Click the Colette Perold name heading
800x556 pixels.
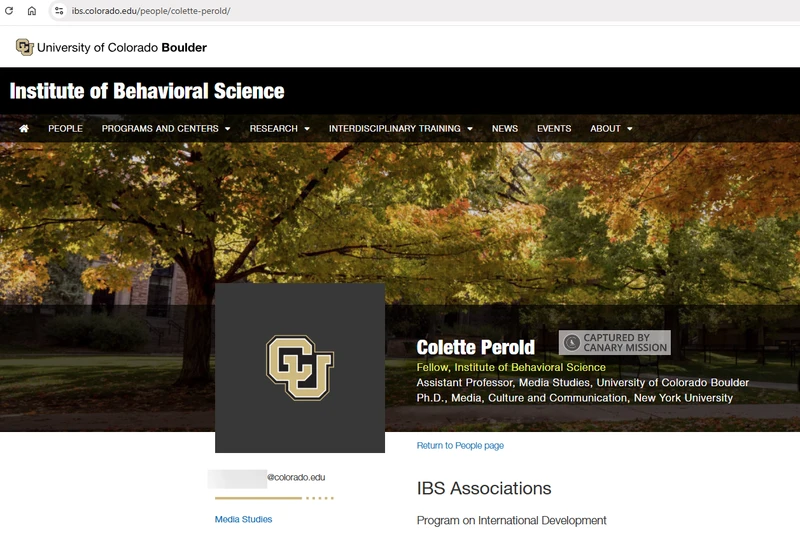pos(476,347)
